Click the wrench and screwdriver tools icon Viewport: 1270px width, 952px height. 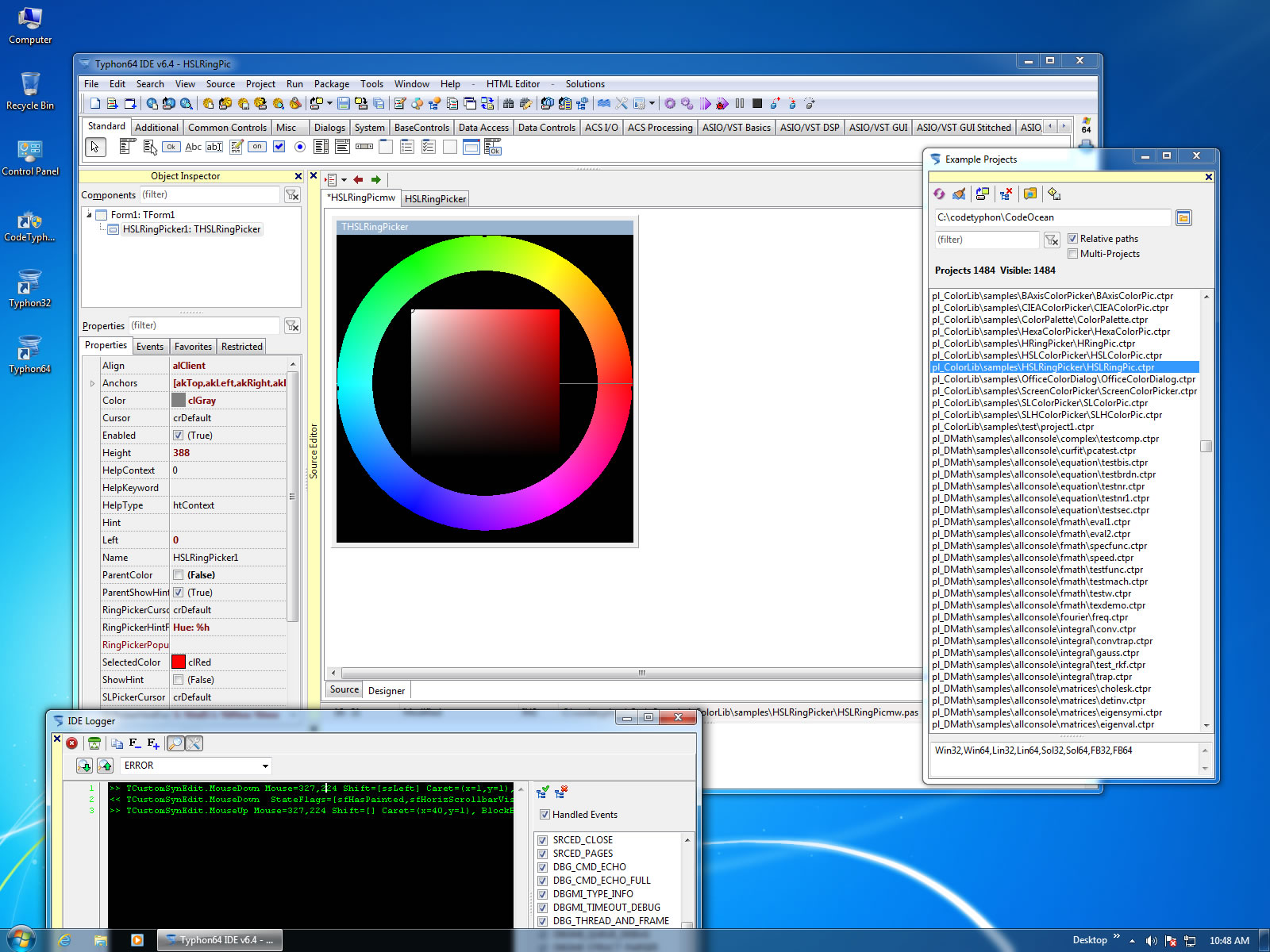[x=622, y=103]
